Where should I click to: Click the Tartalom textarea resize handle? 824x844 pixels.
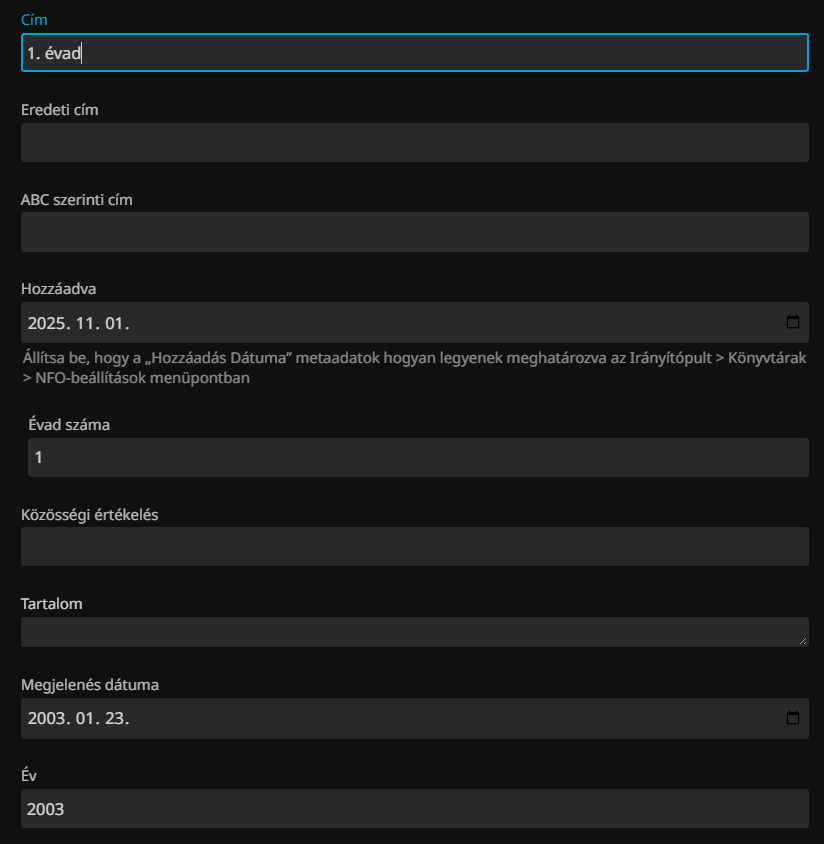[x=802, y=640]
